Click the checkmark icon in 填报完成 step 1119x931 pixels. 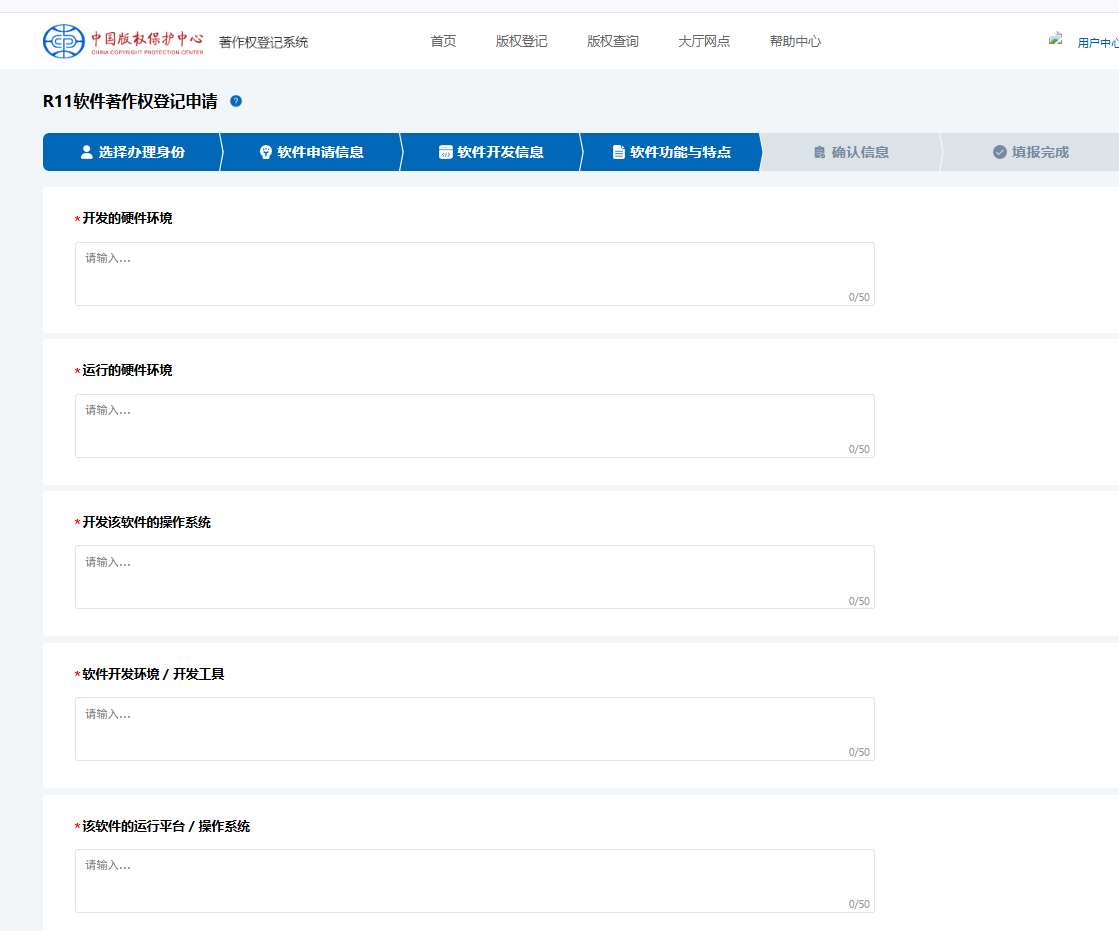(999, 152)
